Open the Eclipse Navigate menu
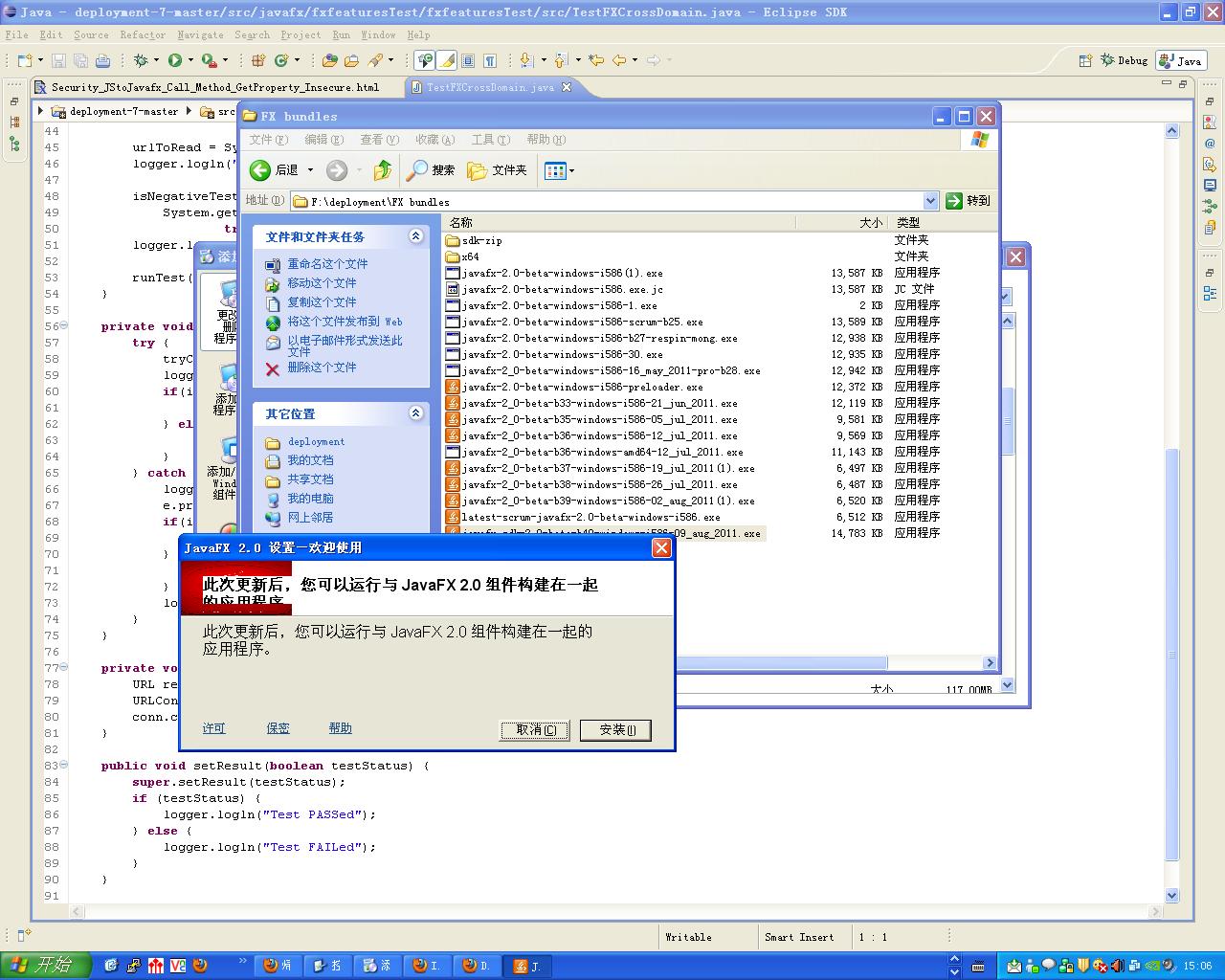 tap(200, 34)
